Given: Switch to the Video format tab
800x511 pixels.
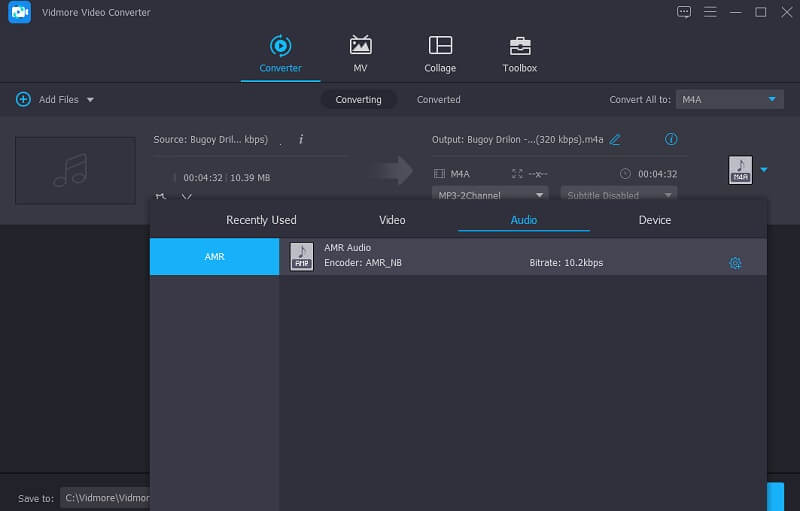Looking at the screenshot, I should coord(392,220).
